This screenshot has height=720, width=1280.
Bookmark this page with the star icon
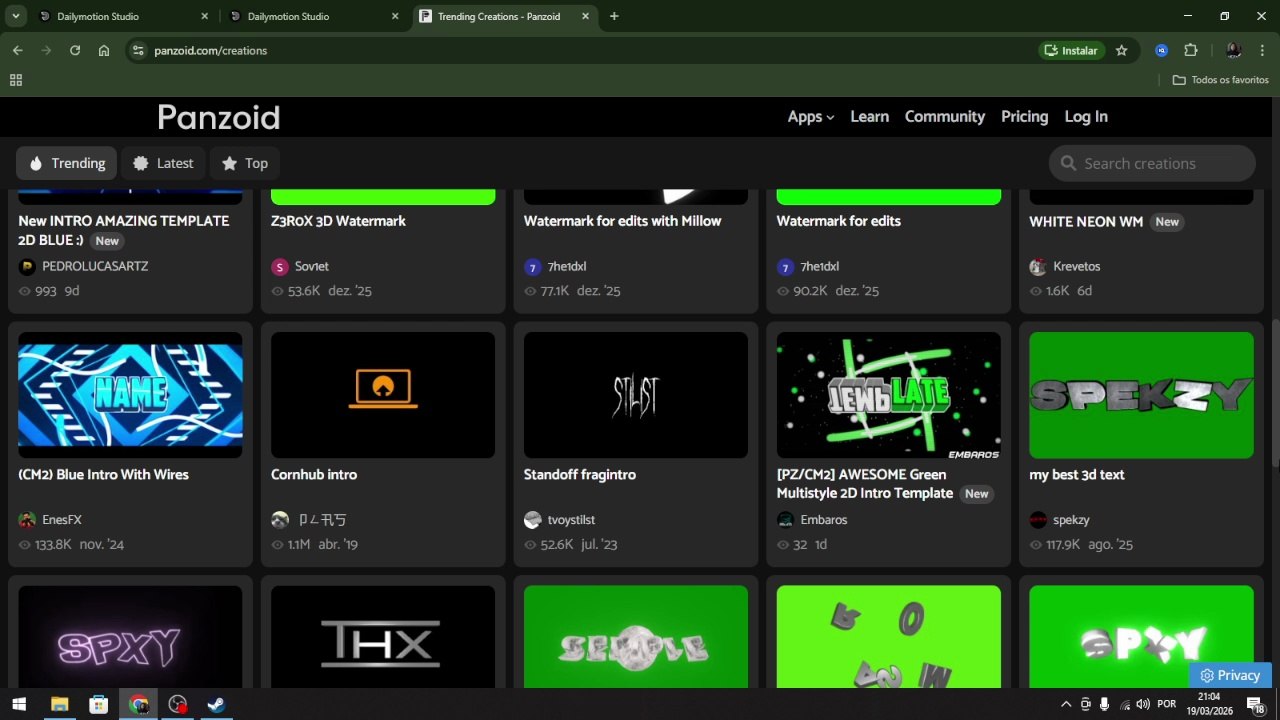point(1121,50)
